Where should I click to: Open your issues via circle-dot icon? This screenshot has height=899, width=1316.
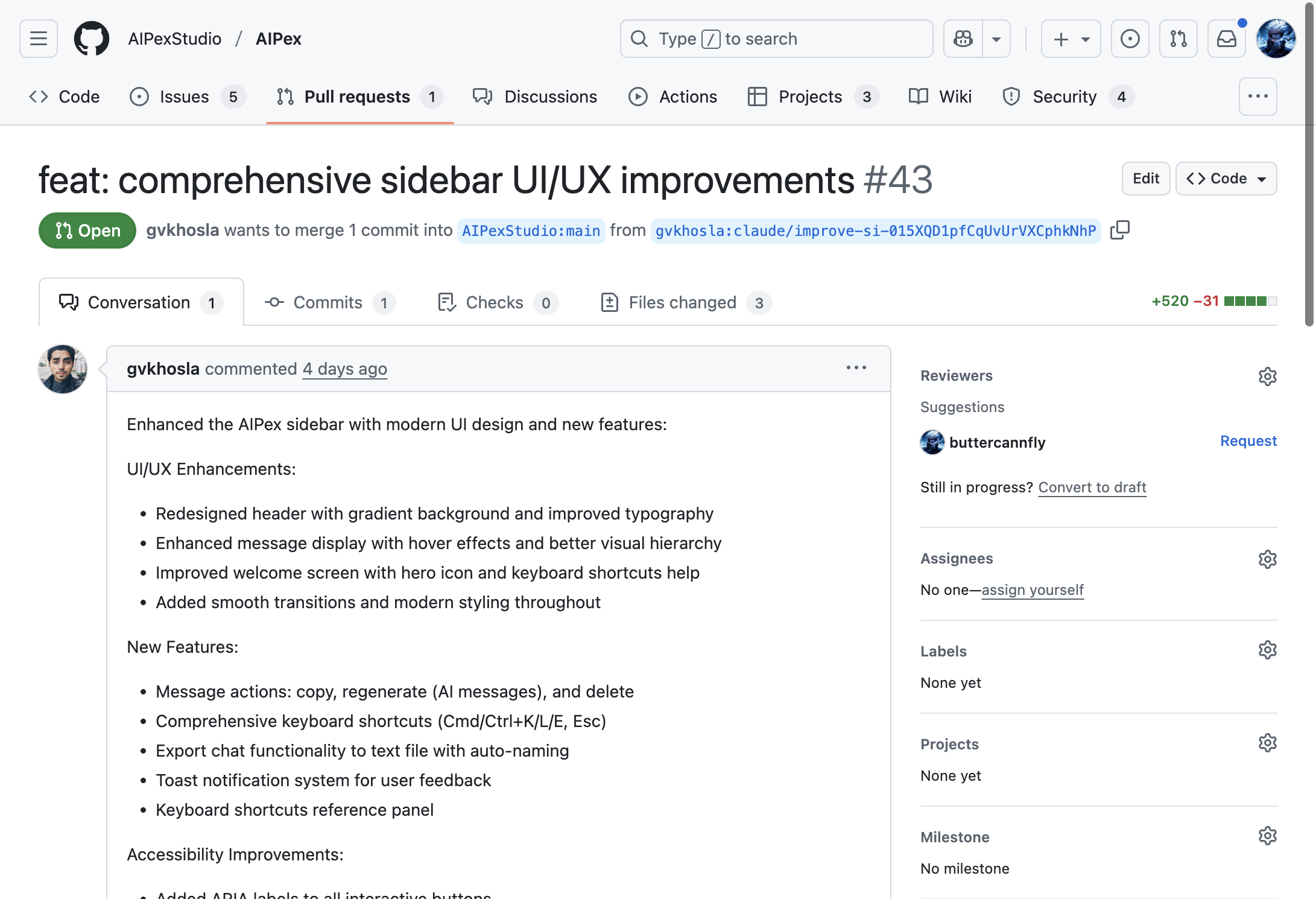(x=1130, y=39)
